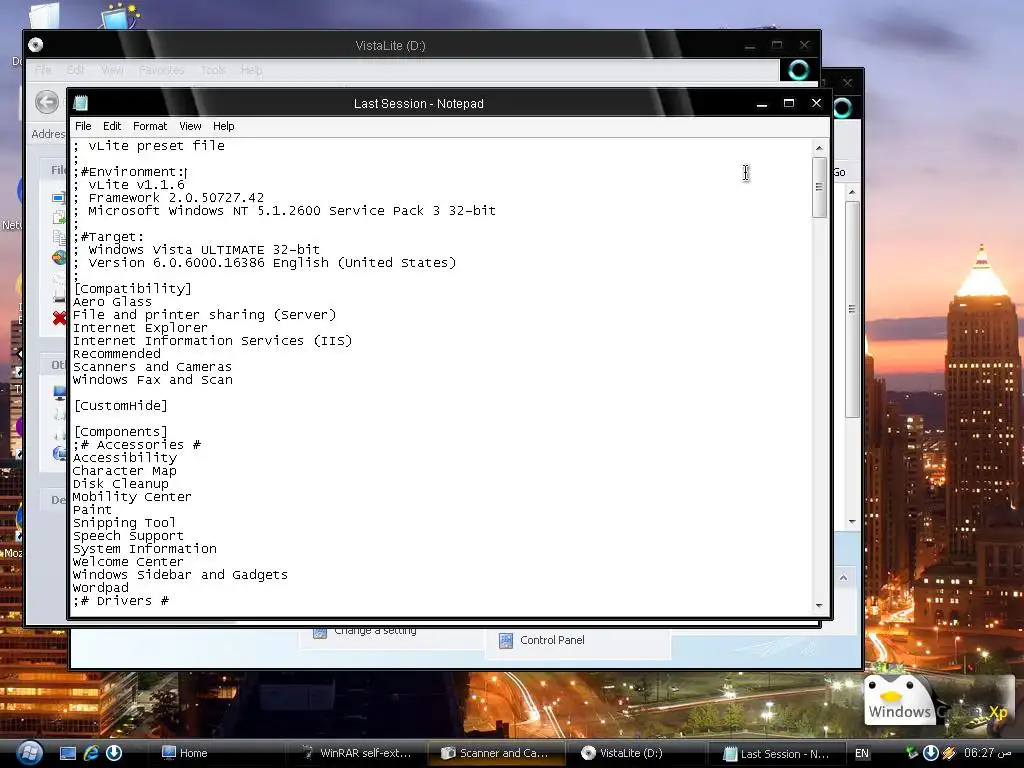Click the '[Compatibility]' section header
The width and height of the screenshot is (1024, 768).
[133, 289]
